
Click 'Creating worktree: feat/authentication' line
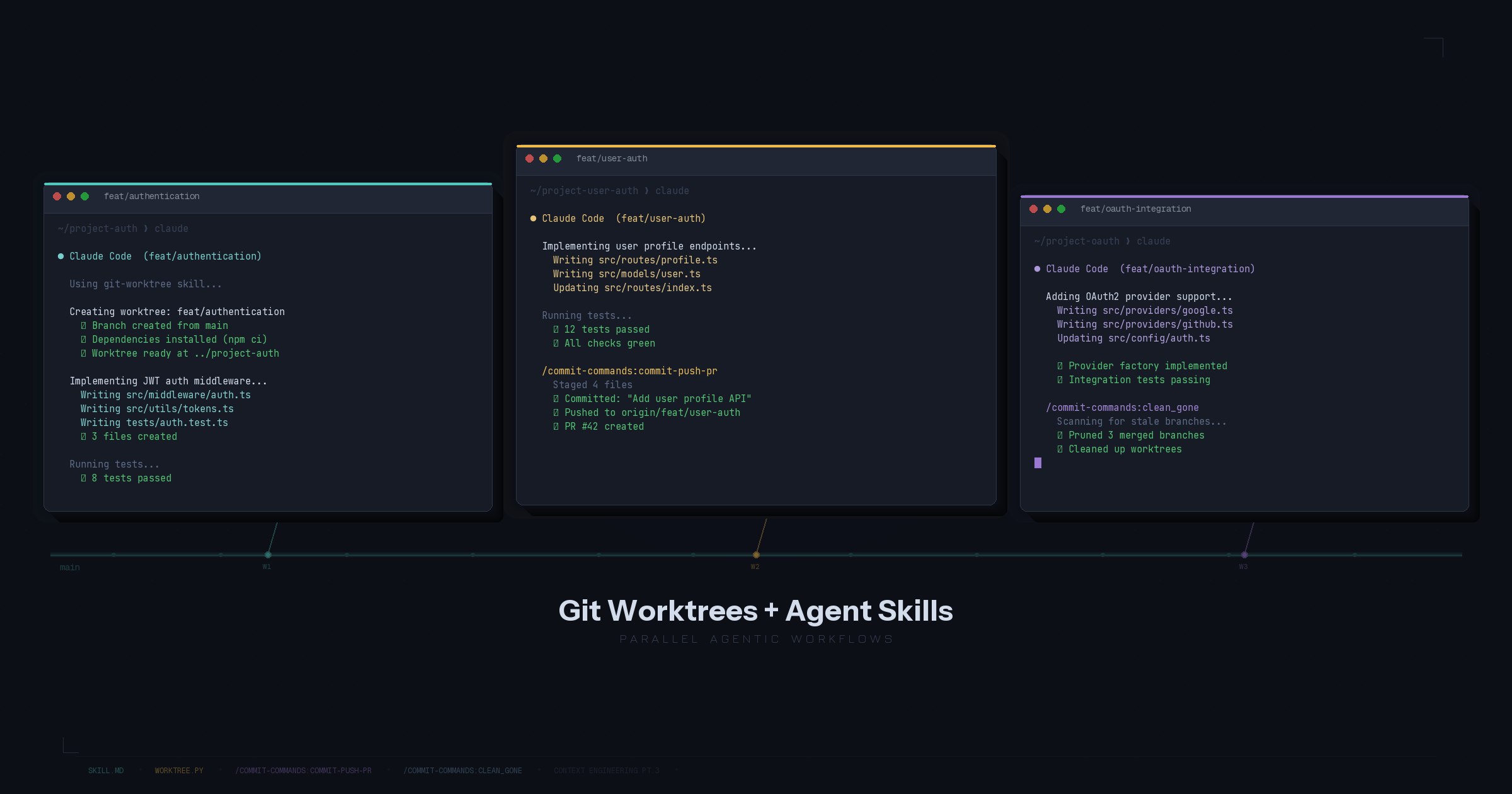tap(177, 312)
